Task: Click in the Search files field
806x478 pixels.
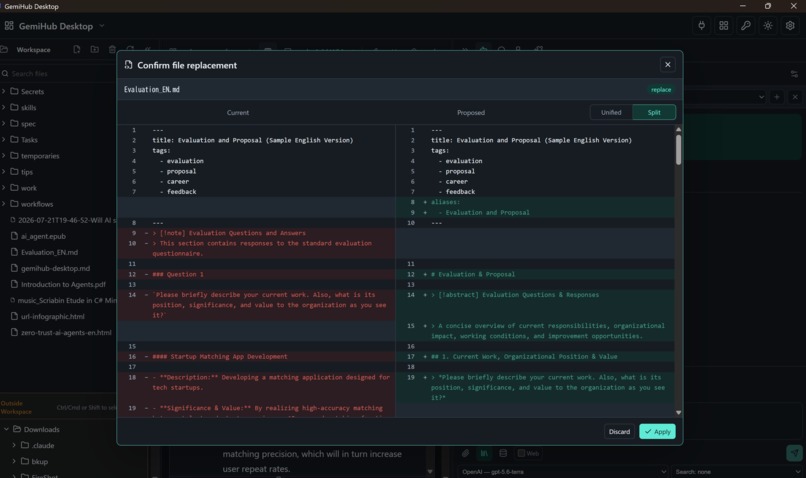Action: pyautogui.click(x=59, y=73)
